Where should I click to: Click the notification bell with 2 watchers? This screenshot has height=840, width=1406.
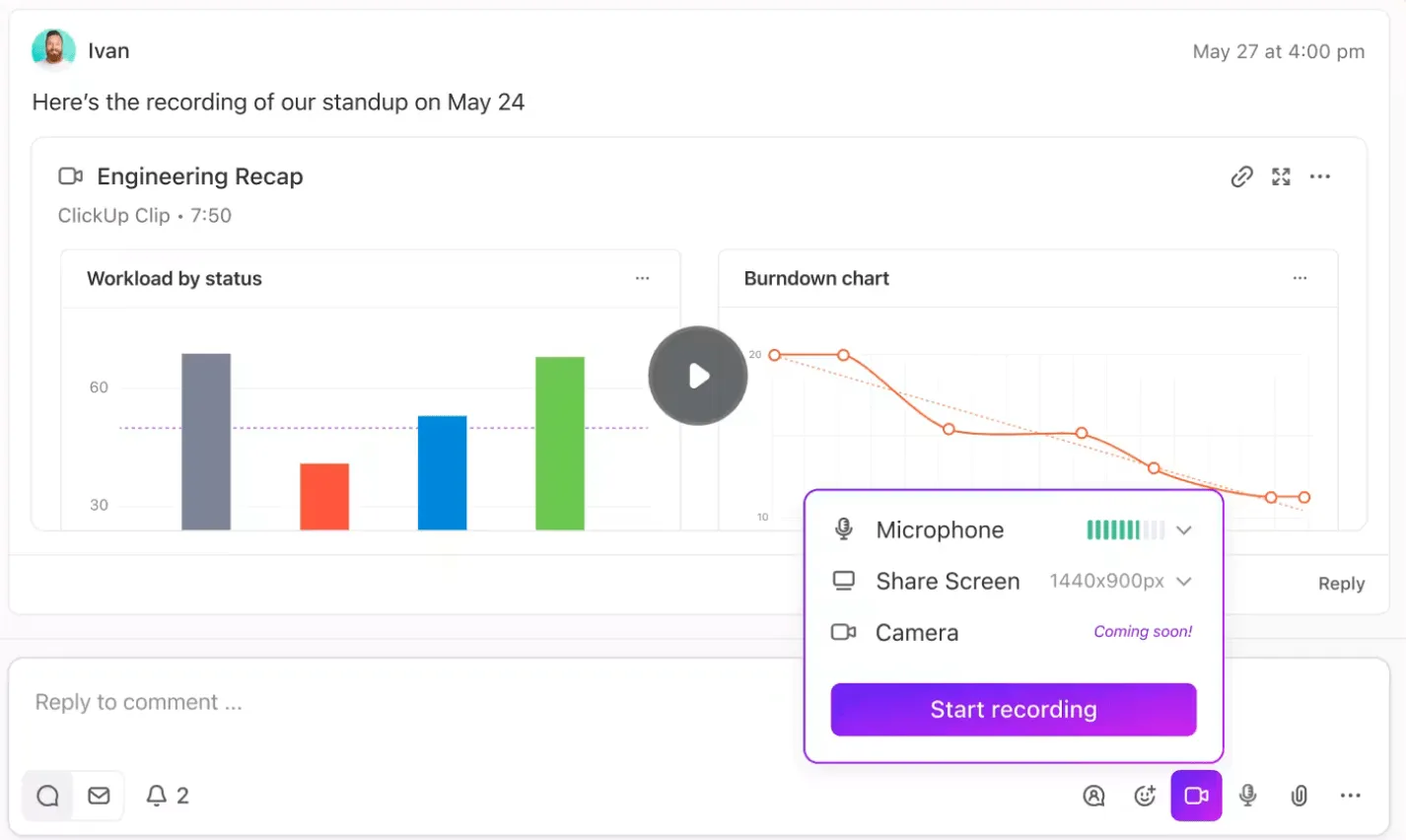click(168, 796)
